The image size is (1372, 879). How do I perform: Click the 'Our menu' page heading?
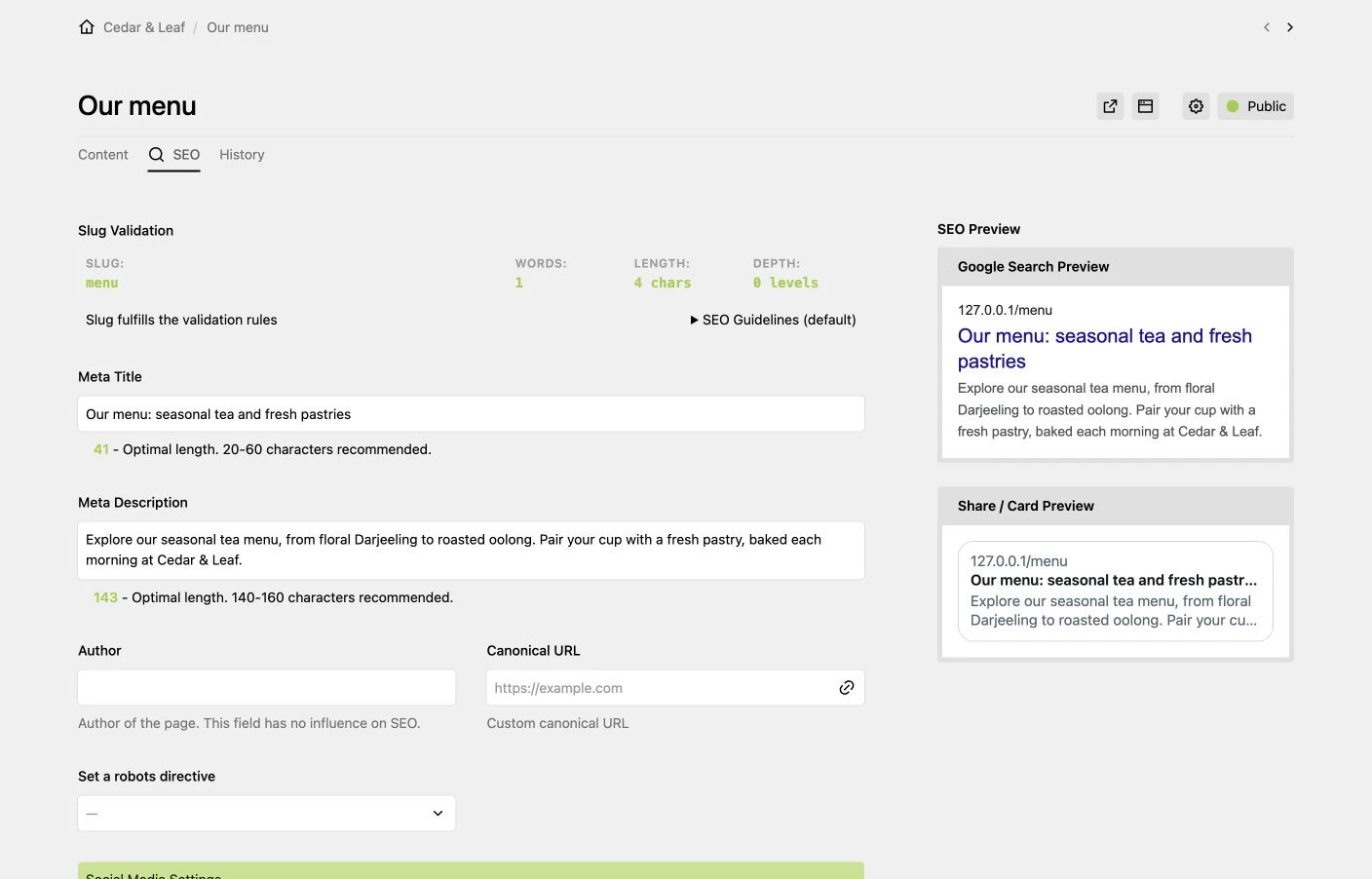point(137,106)
